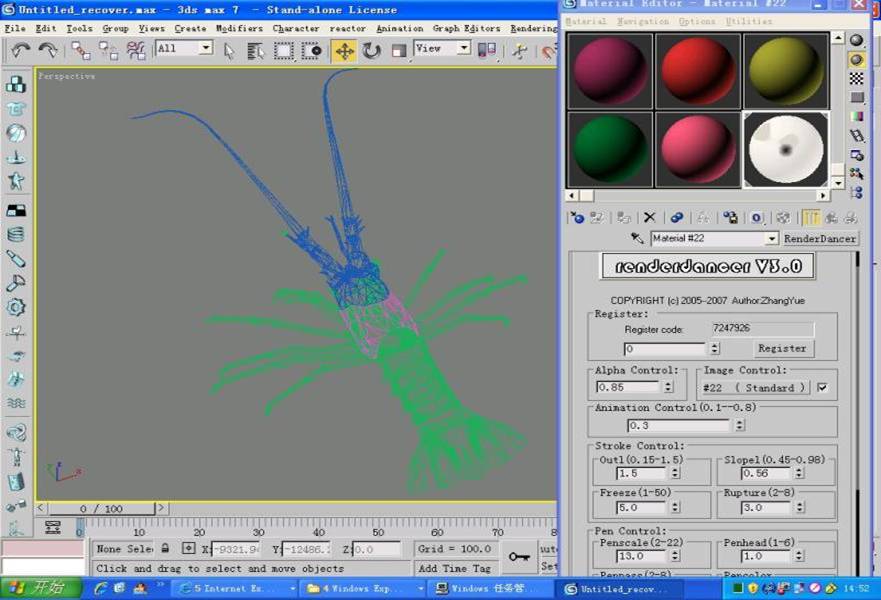Toggle Window/Crossing selection mode icon

pos(311,51)
